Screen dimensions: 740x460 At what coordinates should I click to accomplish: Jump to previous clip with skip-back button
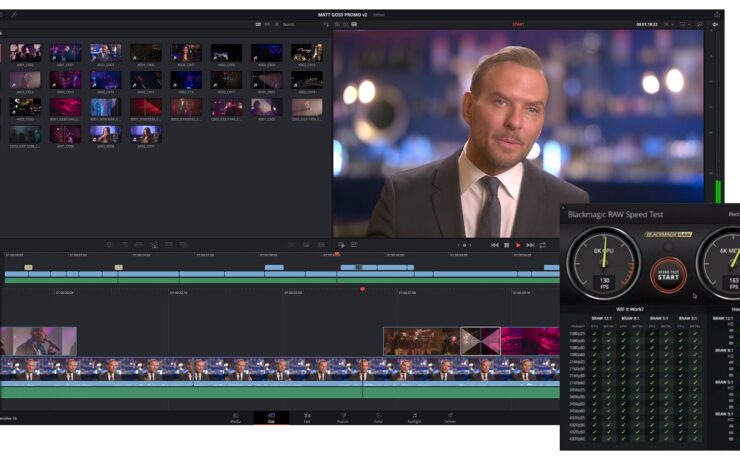coord(494,245)
